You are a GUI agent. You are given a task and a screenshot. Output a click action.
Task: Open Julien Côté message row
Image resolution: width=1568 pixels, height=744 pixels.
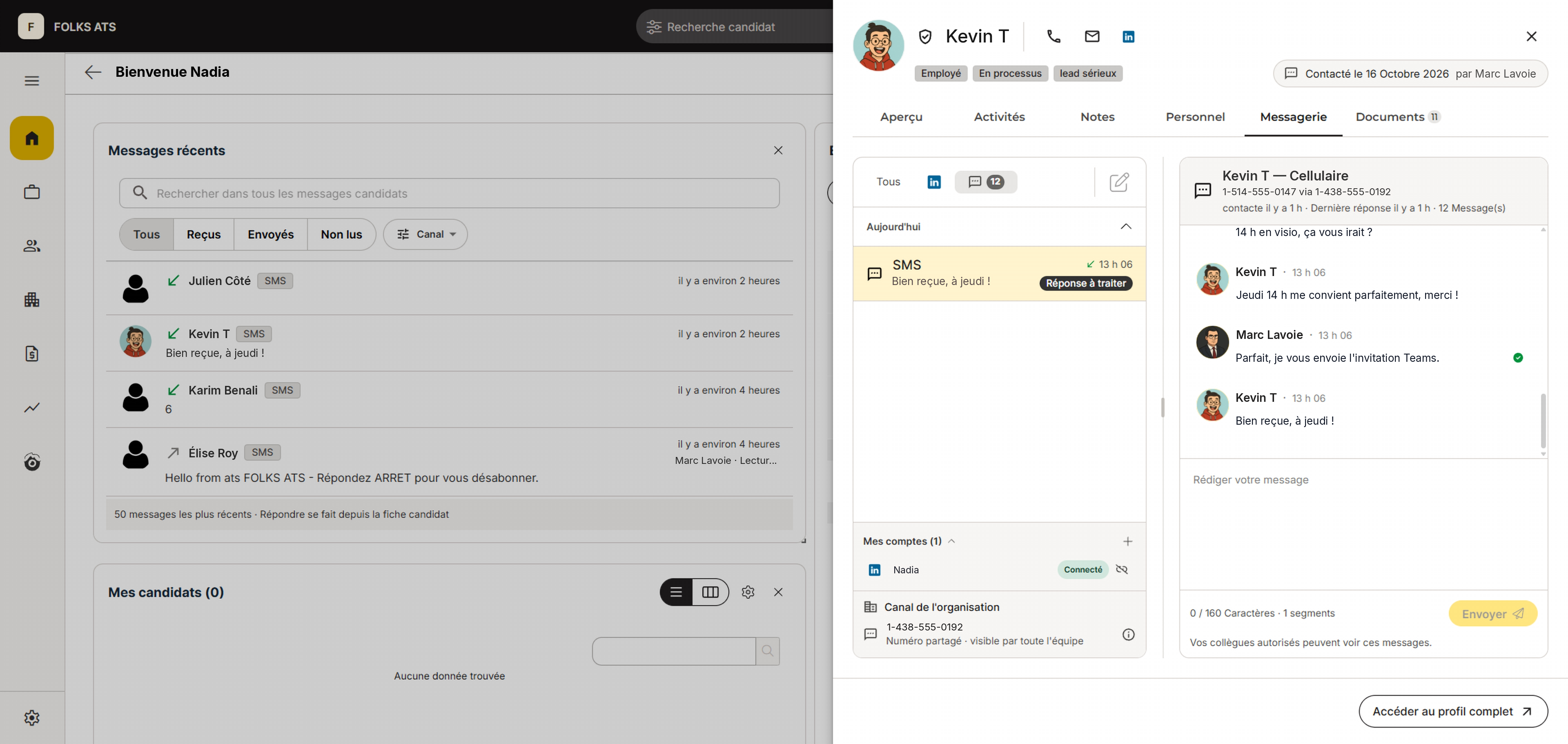coord(449,288)
